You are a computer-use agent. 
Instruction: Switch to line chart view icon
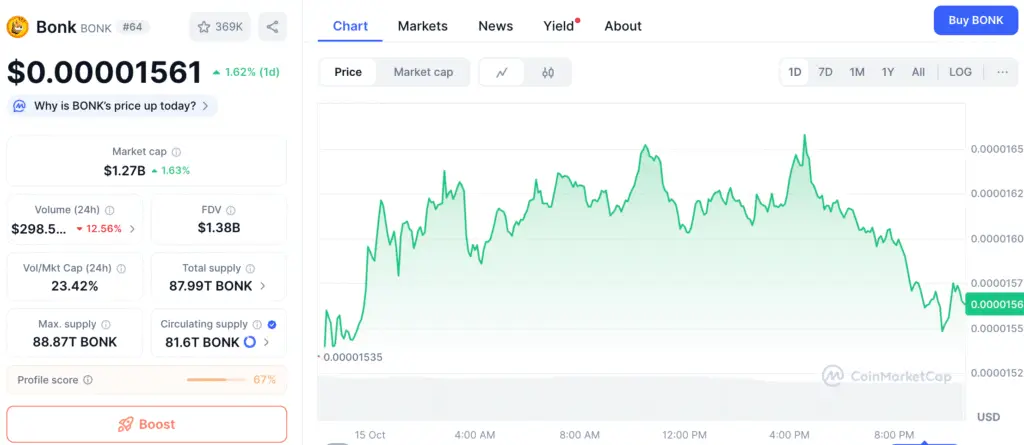point(502,72)
